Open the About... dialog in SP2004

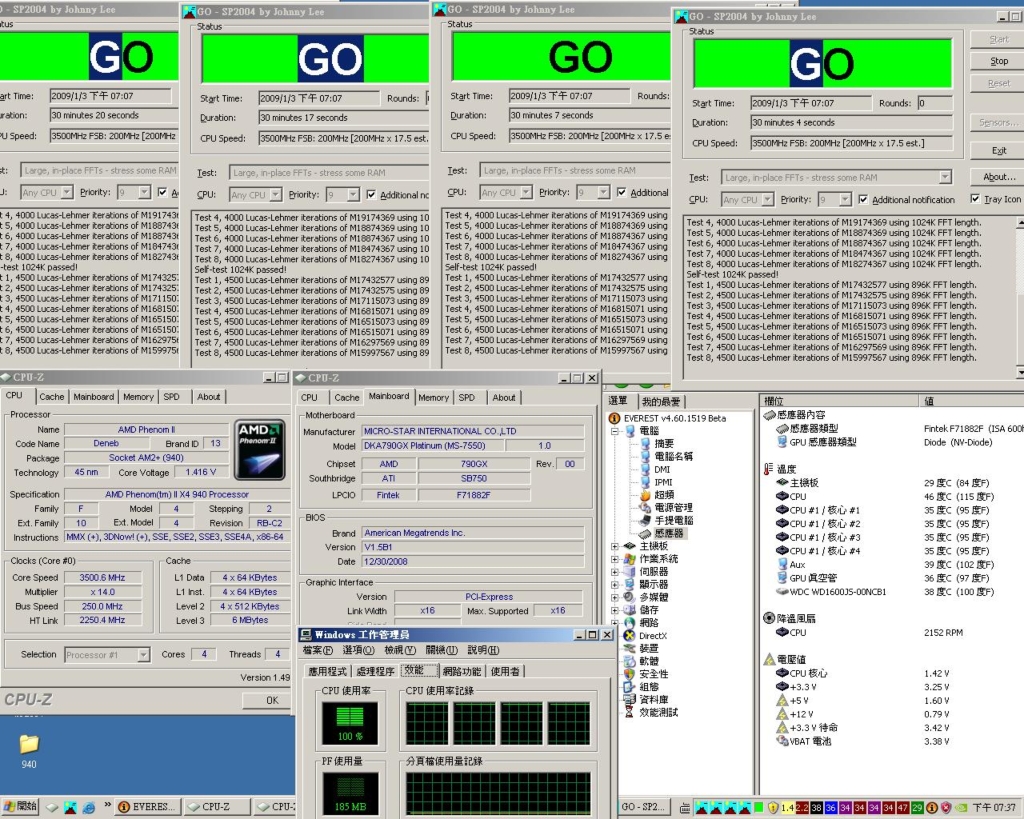click(999, 177)
